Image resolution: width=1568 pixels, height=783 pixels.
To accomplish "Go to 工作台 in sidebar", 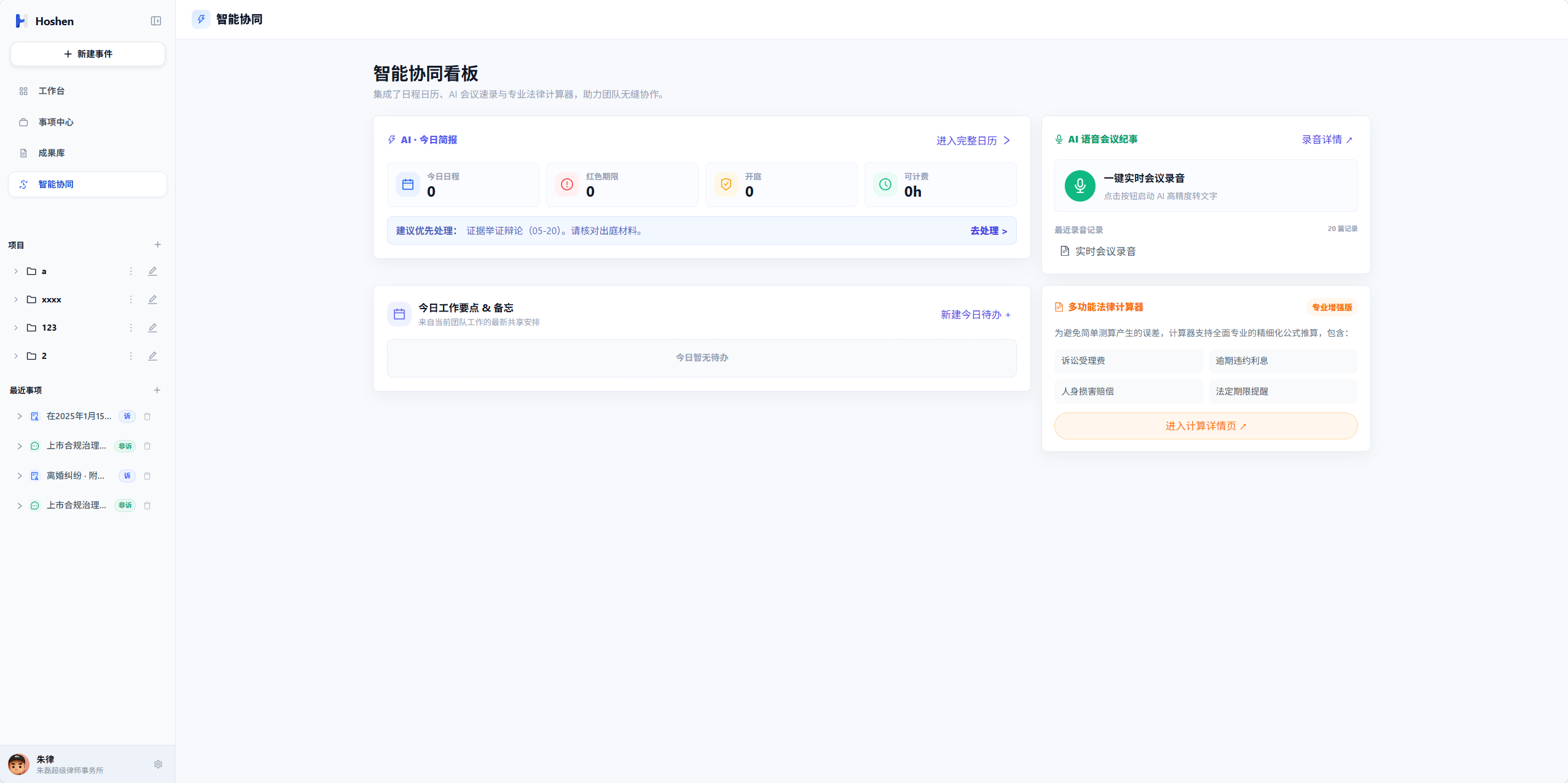I will pos(87,91).
